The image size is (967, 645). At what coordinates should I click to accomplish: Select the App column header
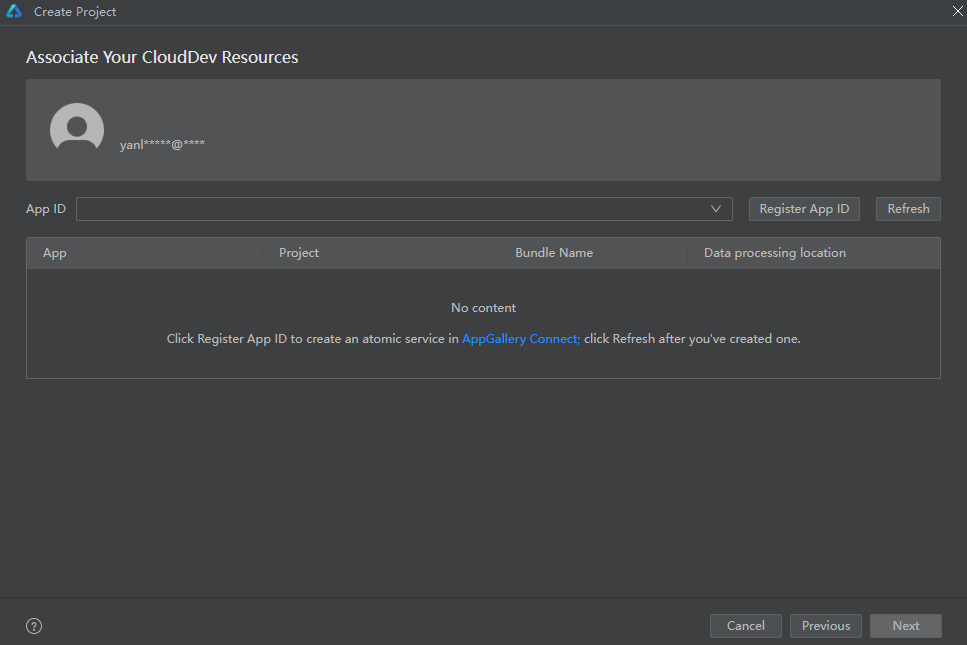[55, 253]
